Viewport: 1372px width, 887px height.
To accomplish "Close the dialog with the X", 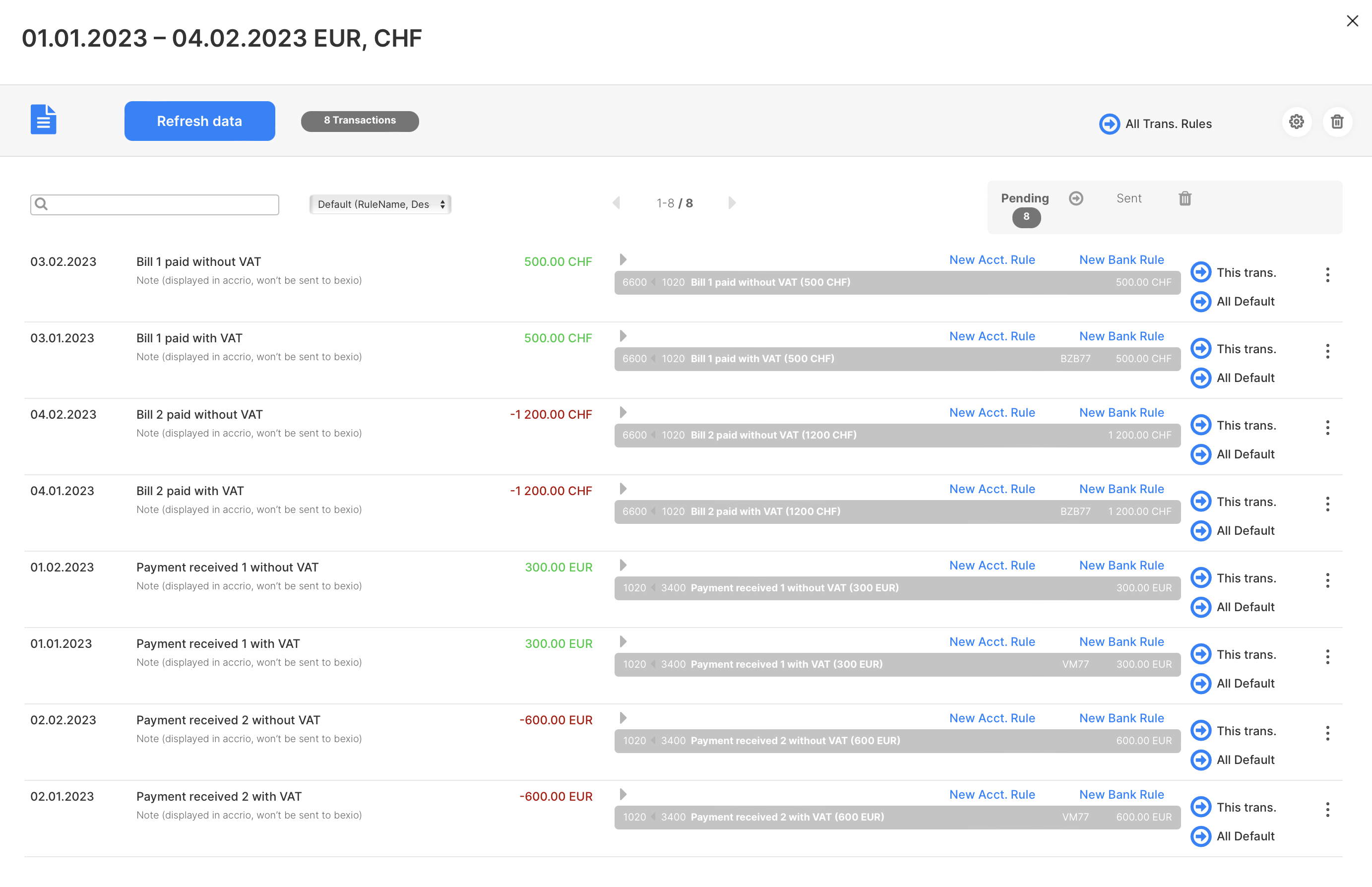I will tap(1352, 21).
